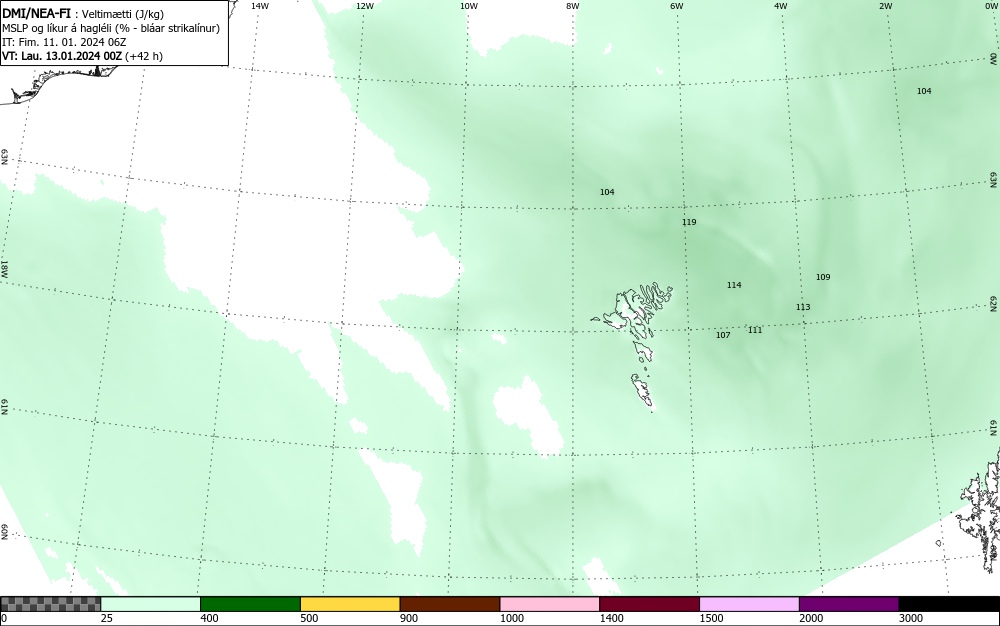Click the legend tick label "1400"

click(612, 618)
